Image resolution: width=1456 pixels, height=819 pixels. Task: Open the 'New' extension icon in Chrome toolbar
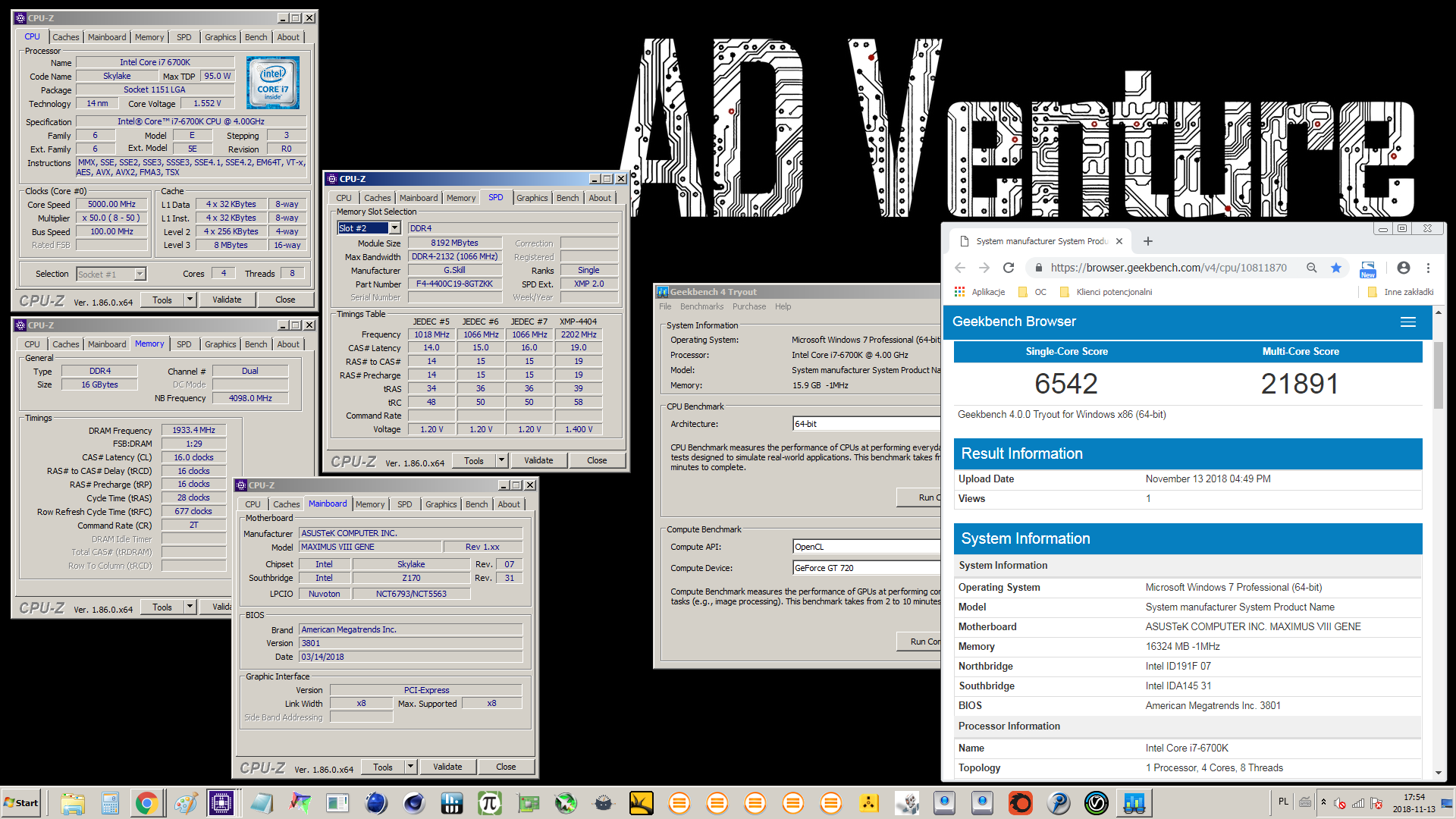[x=1368, y=269]
